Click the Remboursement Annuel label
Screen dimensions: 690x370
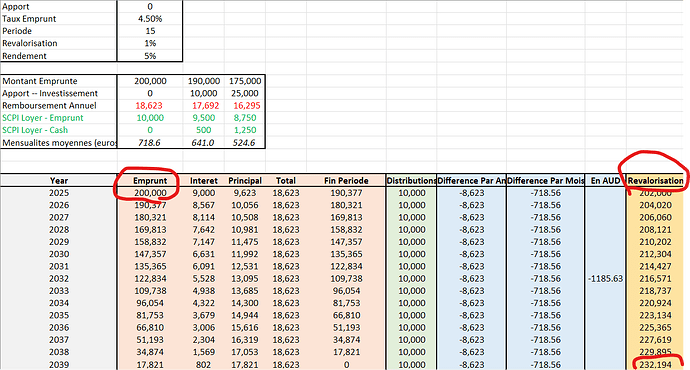tap(49, 106)
